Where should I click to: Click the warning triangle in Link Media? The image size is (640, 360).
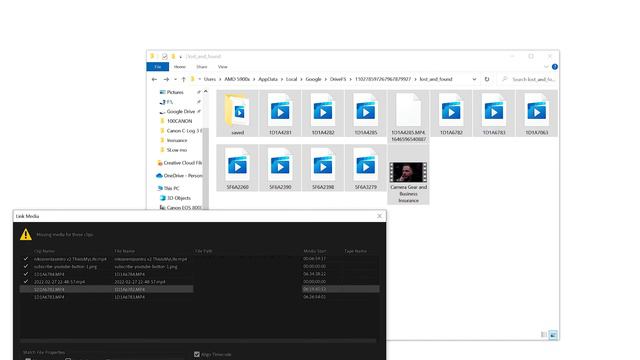tap(26, 234)
